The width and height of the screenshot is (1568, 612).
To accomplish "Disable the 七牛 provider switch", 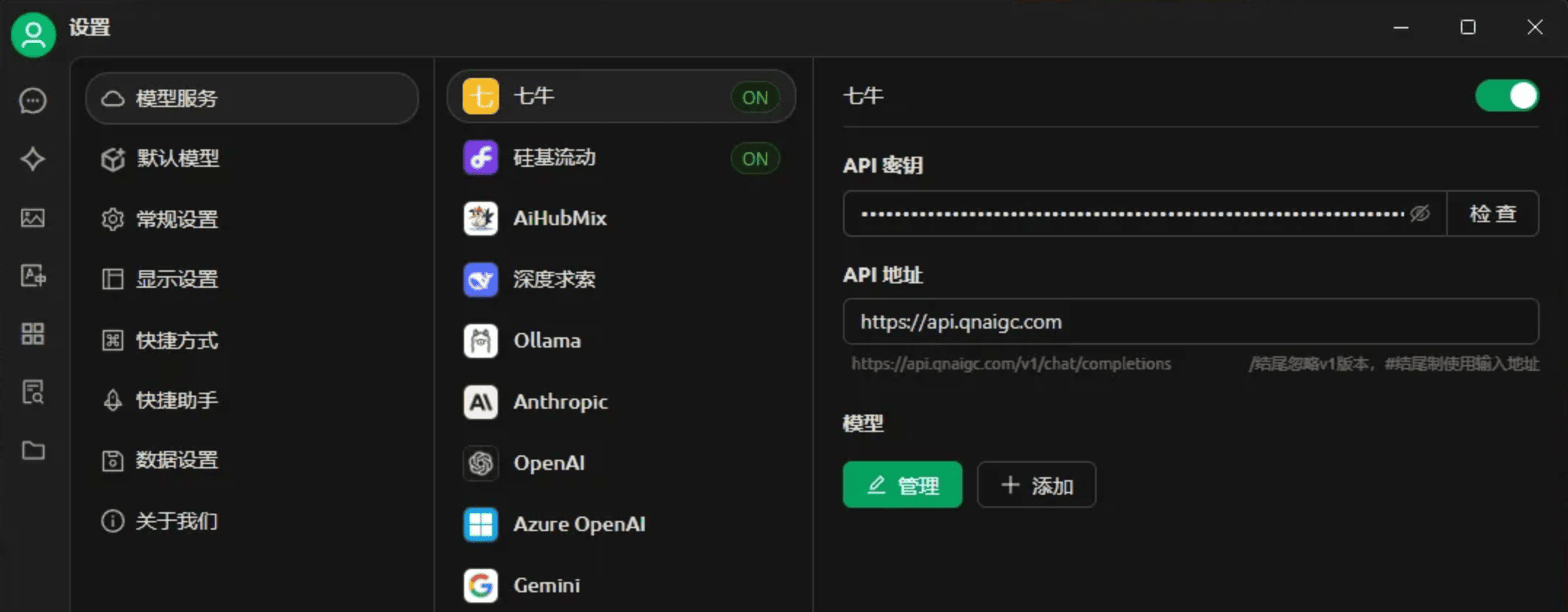I will pos(1507,96).
